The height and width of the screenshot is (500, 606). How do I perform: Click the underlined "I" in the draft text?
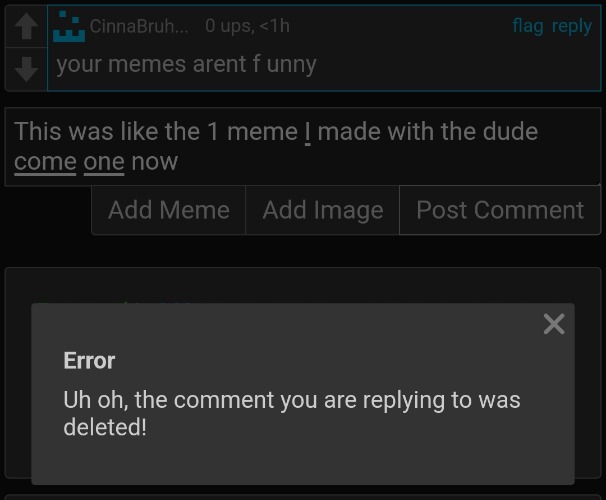[308, 132]
